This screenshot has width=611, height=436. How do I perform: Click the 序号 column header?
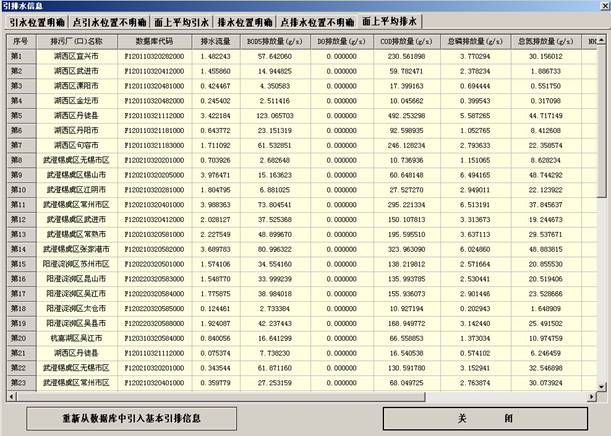[20, 42]
